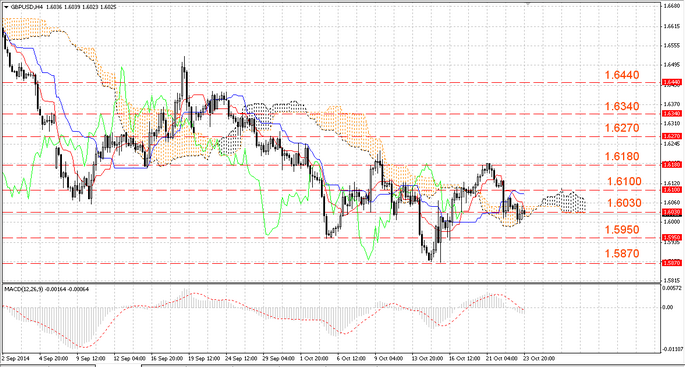Click the 1.6060 price scale value

[x=671, y=202]
